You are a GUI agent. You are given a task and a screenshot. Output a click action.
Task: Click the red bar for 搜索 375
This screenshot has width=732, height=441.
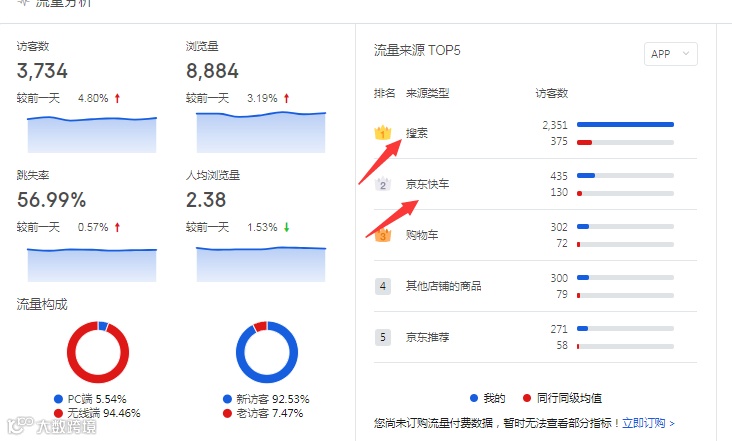coord(584,142)
